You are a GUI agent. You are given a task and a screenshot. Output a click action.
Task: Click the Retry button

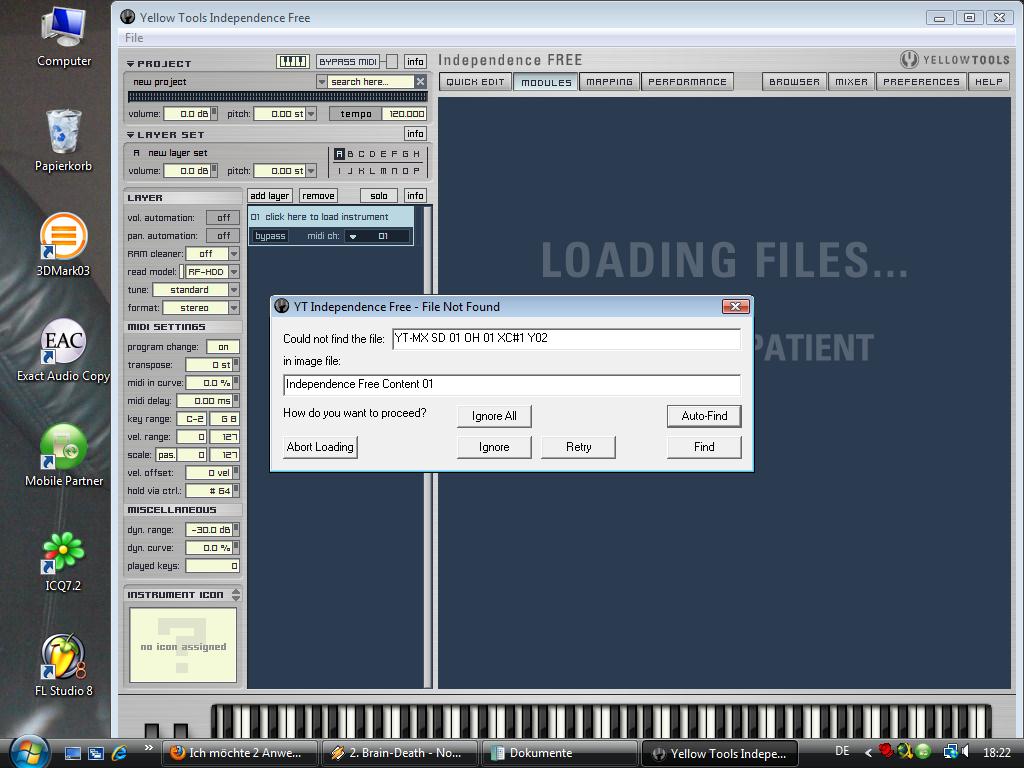tap(579, 447)
